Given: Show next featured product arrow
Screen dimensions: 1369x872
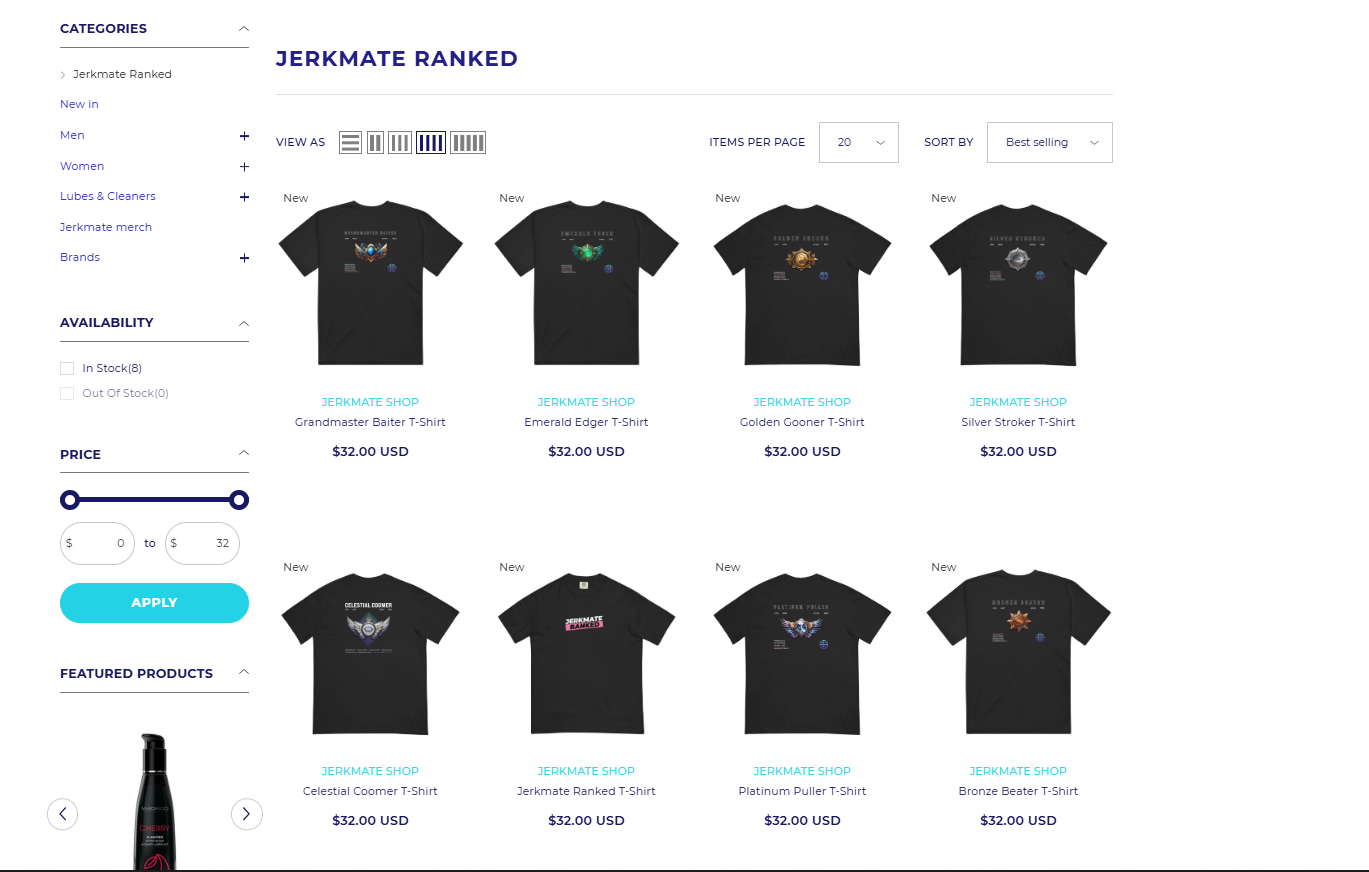Looking at the screenshot, I should click(x=247, y=814).
